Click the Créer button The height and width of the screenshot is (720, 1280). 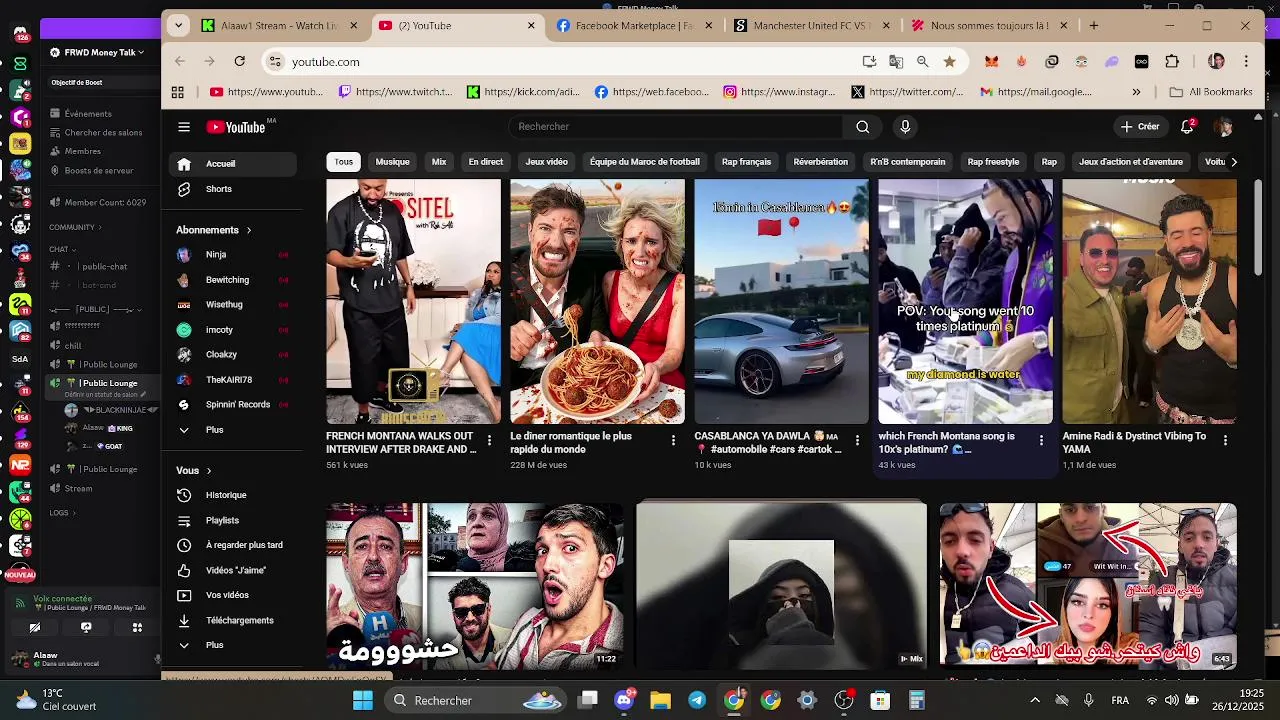click(1139, 127)
